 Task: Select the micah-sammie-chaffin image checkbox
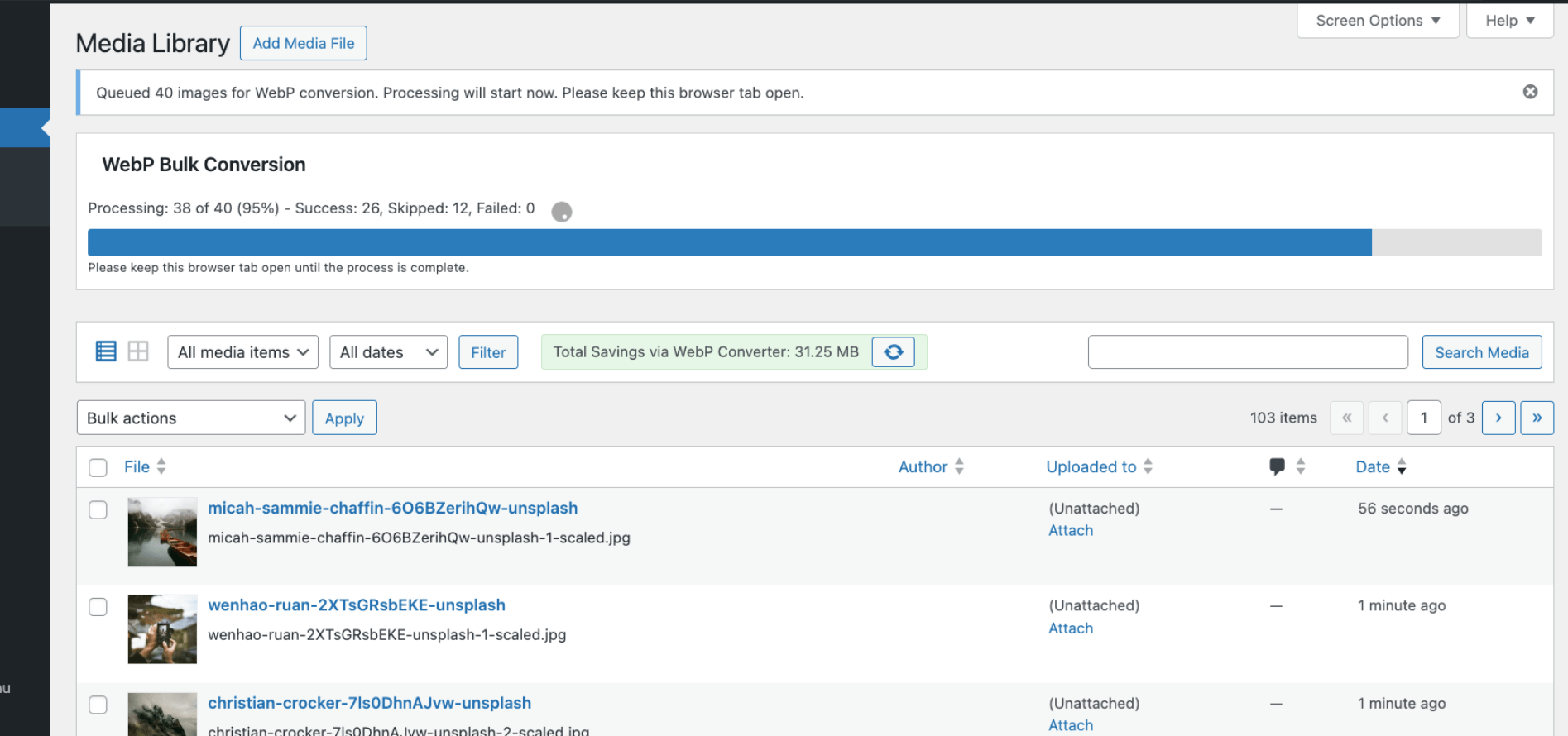coord(98,510)
